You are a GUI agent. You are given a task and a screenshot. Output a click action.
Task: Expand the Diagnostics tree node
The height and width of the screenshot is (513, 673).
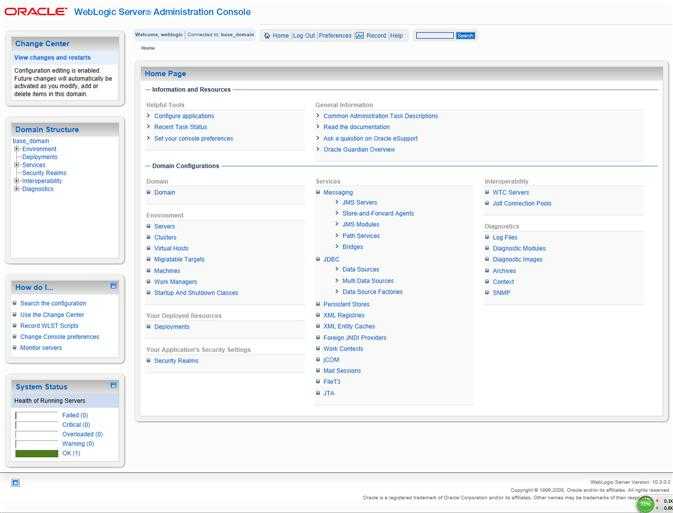(x=17, y=189)
